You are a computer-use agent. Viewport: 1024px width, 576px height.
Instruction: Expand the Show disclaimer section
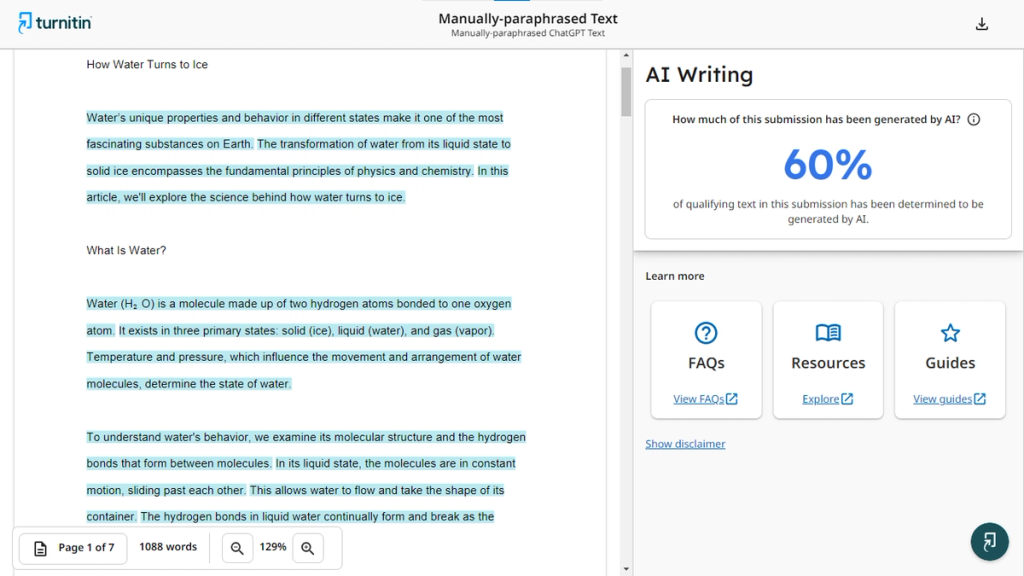[x=685, y=443]
